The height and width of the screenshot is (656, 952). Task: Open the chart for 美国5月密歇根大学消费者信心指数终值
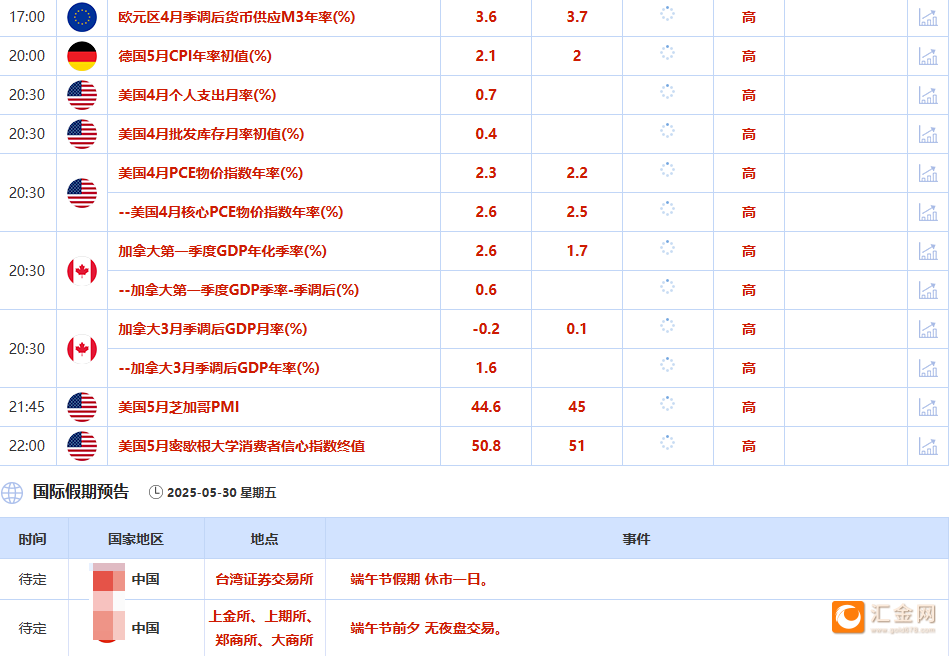(x=929, y=446)
